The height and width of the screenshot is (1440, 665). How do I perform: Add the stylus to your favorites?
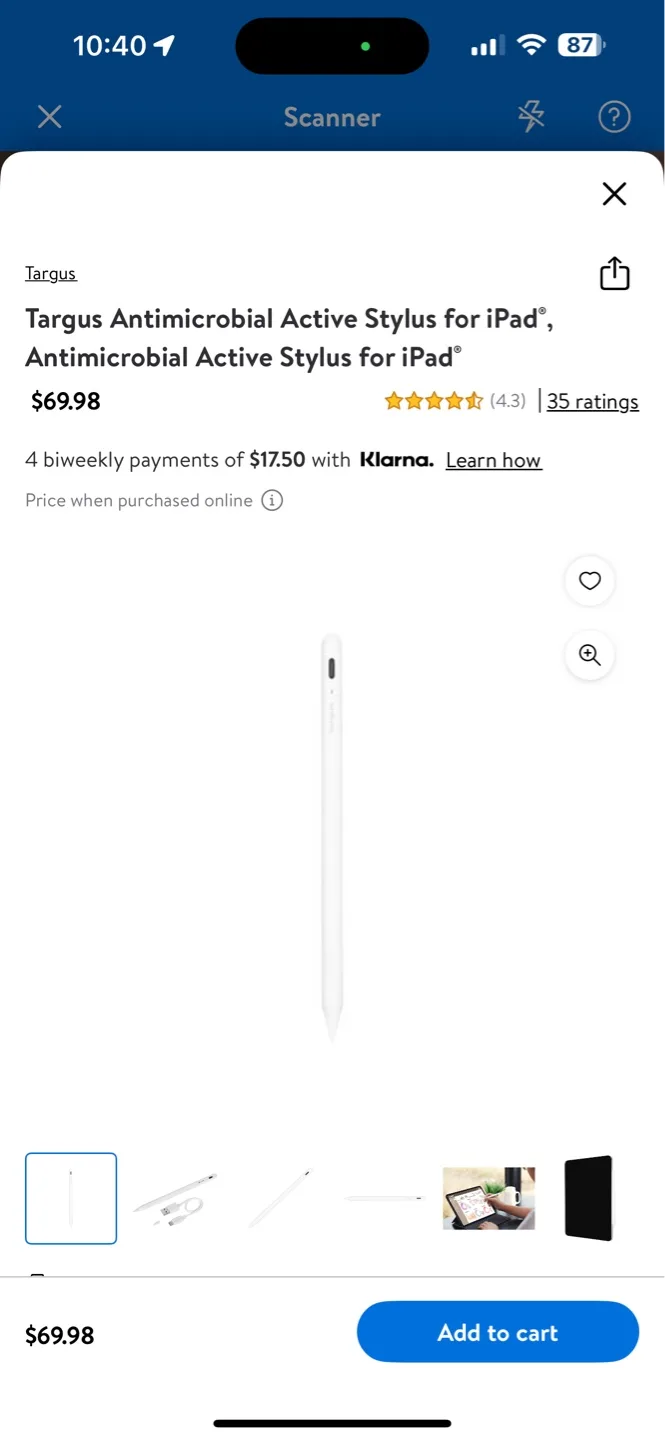590,581
